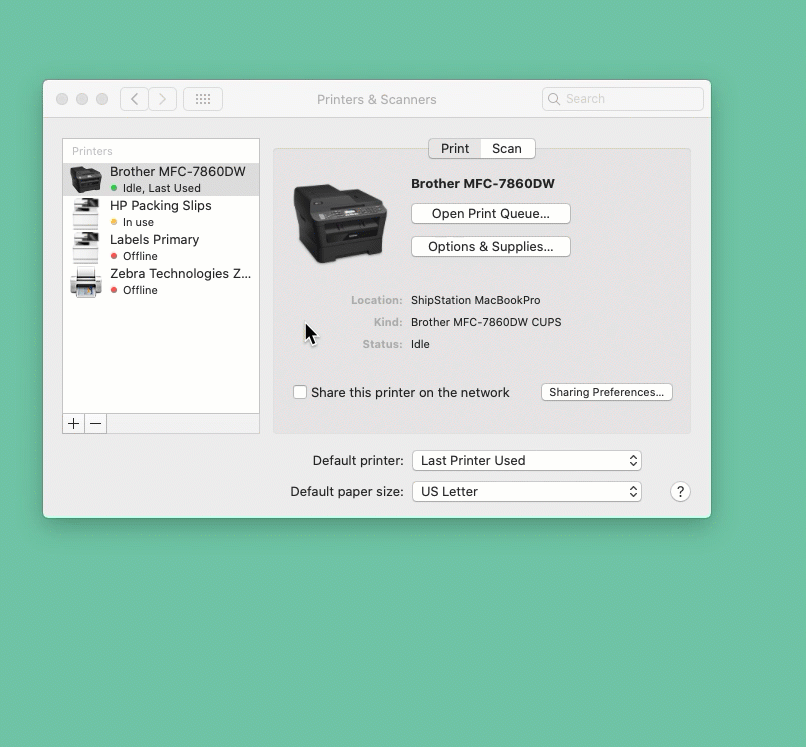The image size is (806, 747).
Task: Open the Default printer dropdown
Action: click(527, 461)
